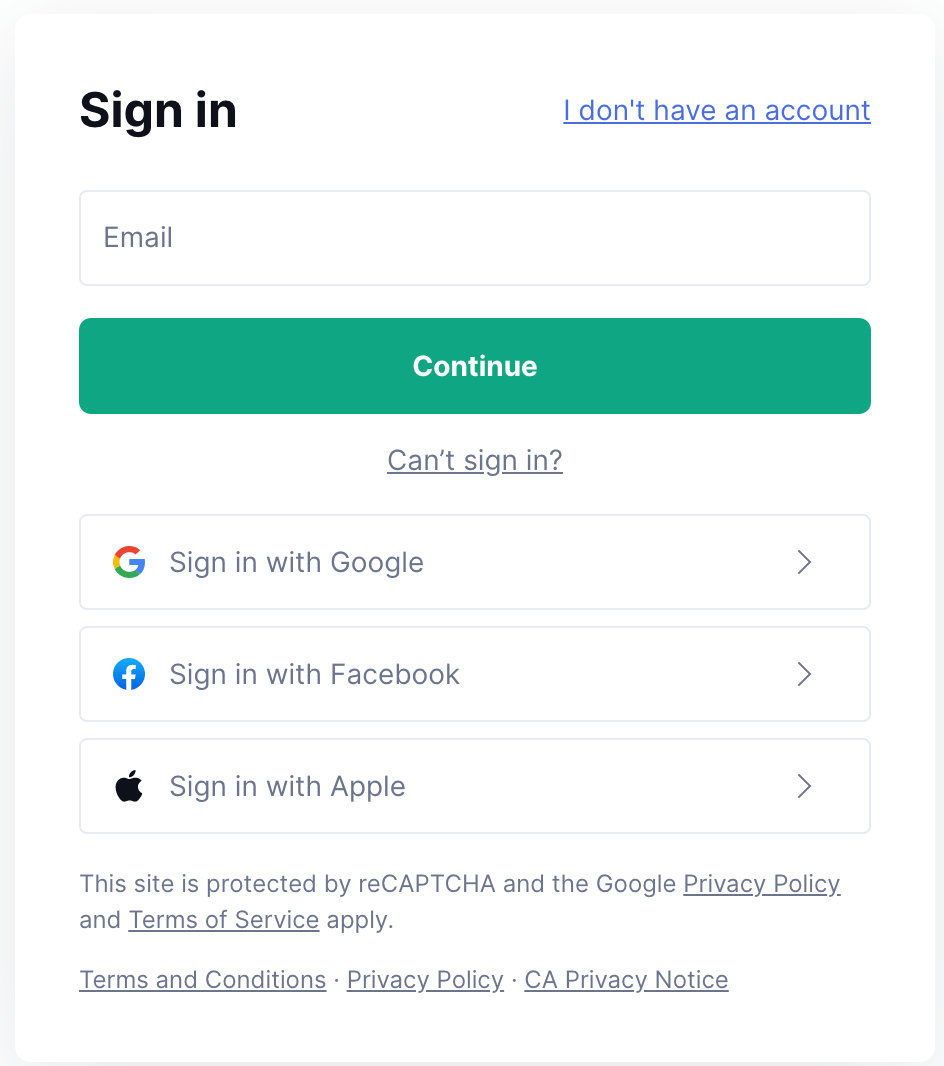
Task: Choose the "Sign in with Google" label
Action: click(296, 562)
